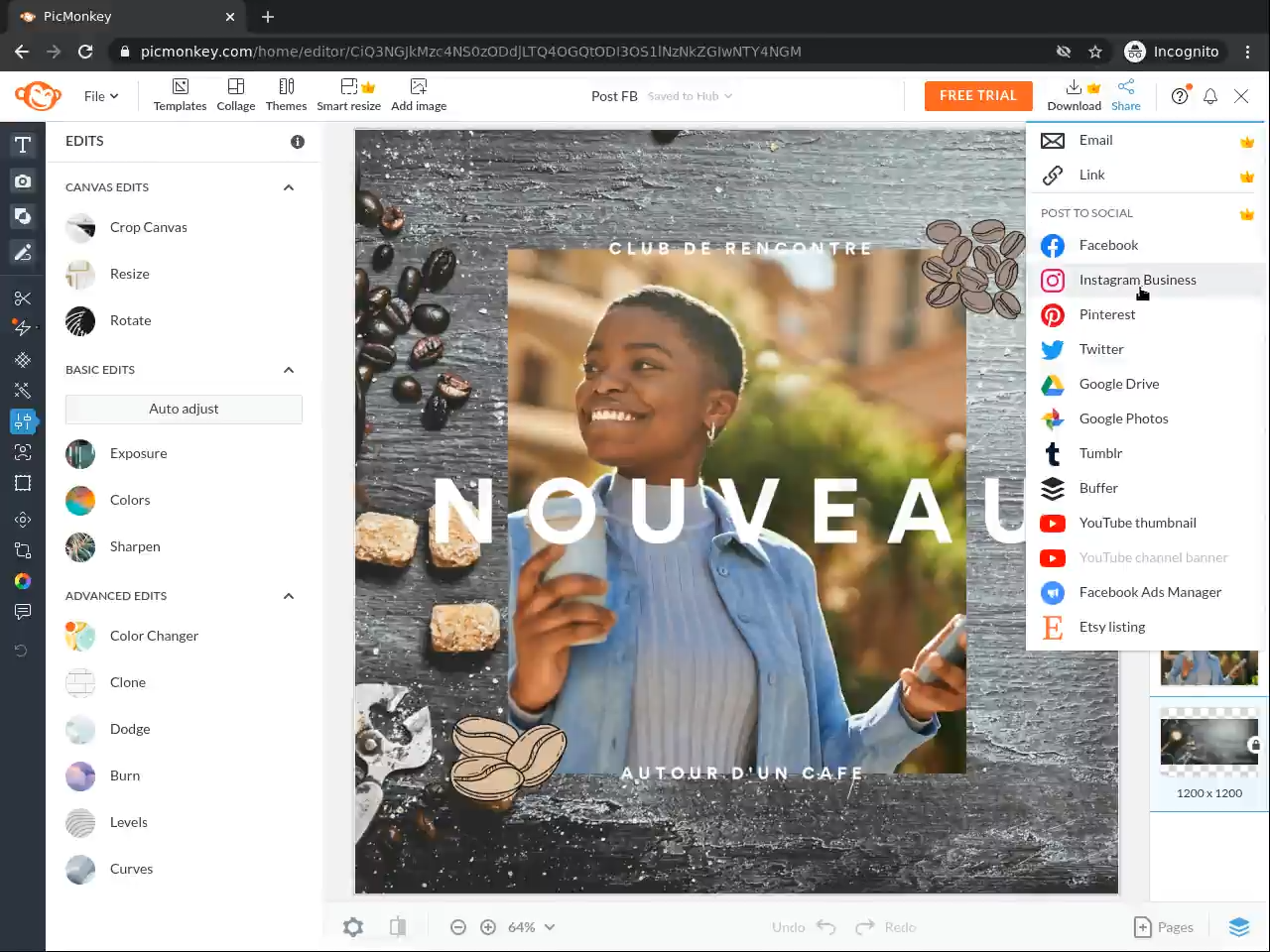The image size is (1270, 952).
Task: Share to Twitter
Action: 1146,349
